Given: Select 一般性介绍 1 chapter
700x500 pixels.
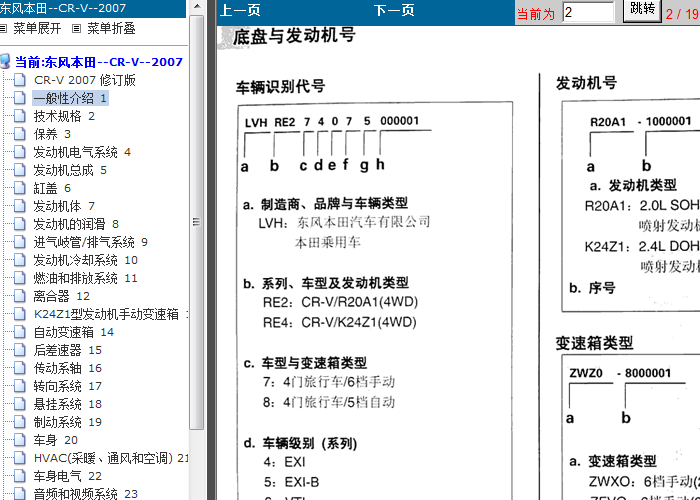Looking at the screenshot, I should tap(71, 98).
